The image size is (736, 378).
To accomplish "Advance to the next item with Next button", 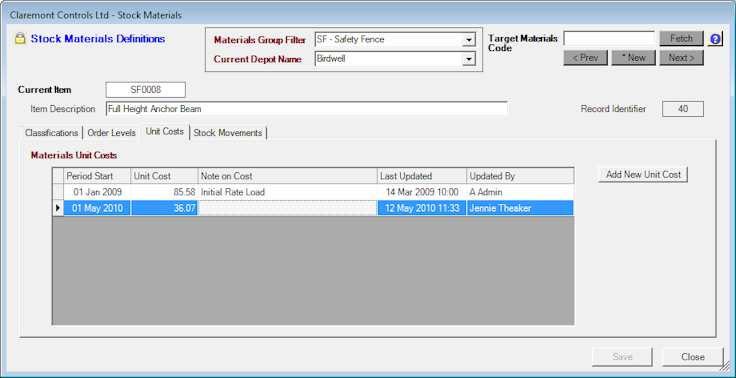I will point(682,58).
